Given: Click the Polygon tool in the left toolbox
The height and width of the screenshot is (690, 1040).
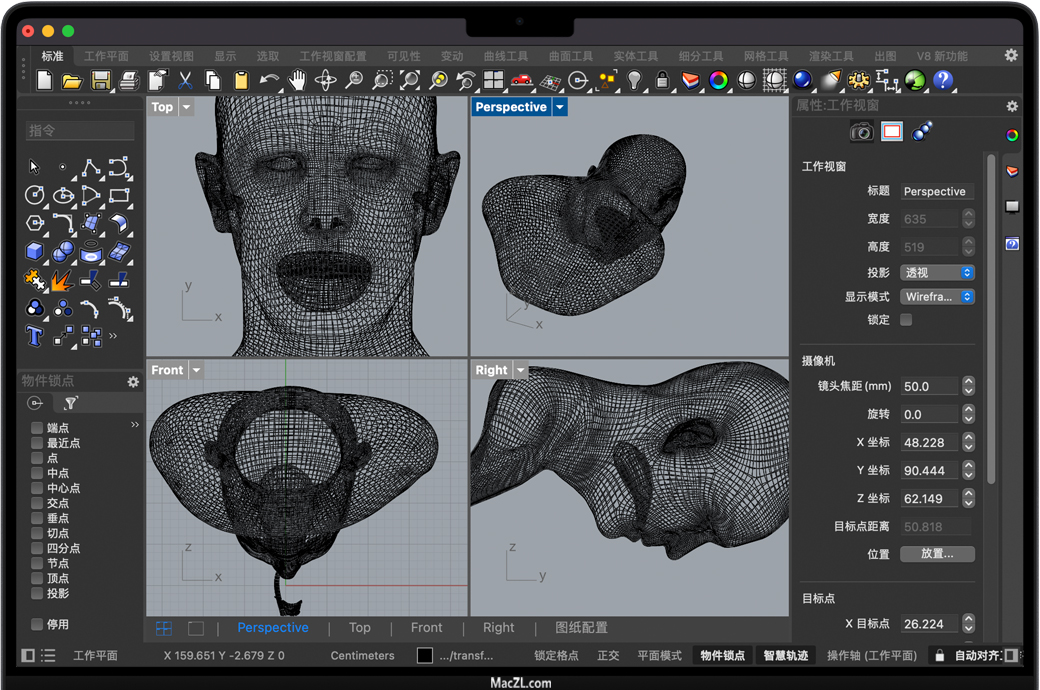Looking at the screenshot, I should 35,222.
